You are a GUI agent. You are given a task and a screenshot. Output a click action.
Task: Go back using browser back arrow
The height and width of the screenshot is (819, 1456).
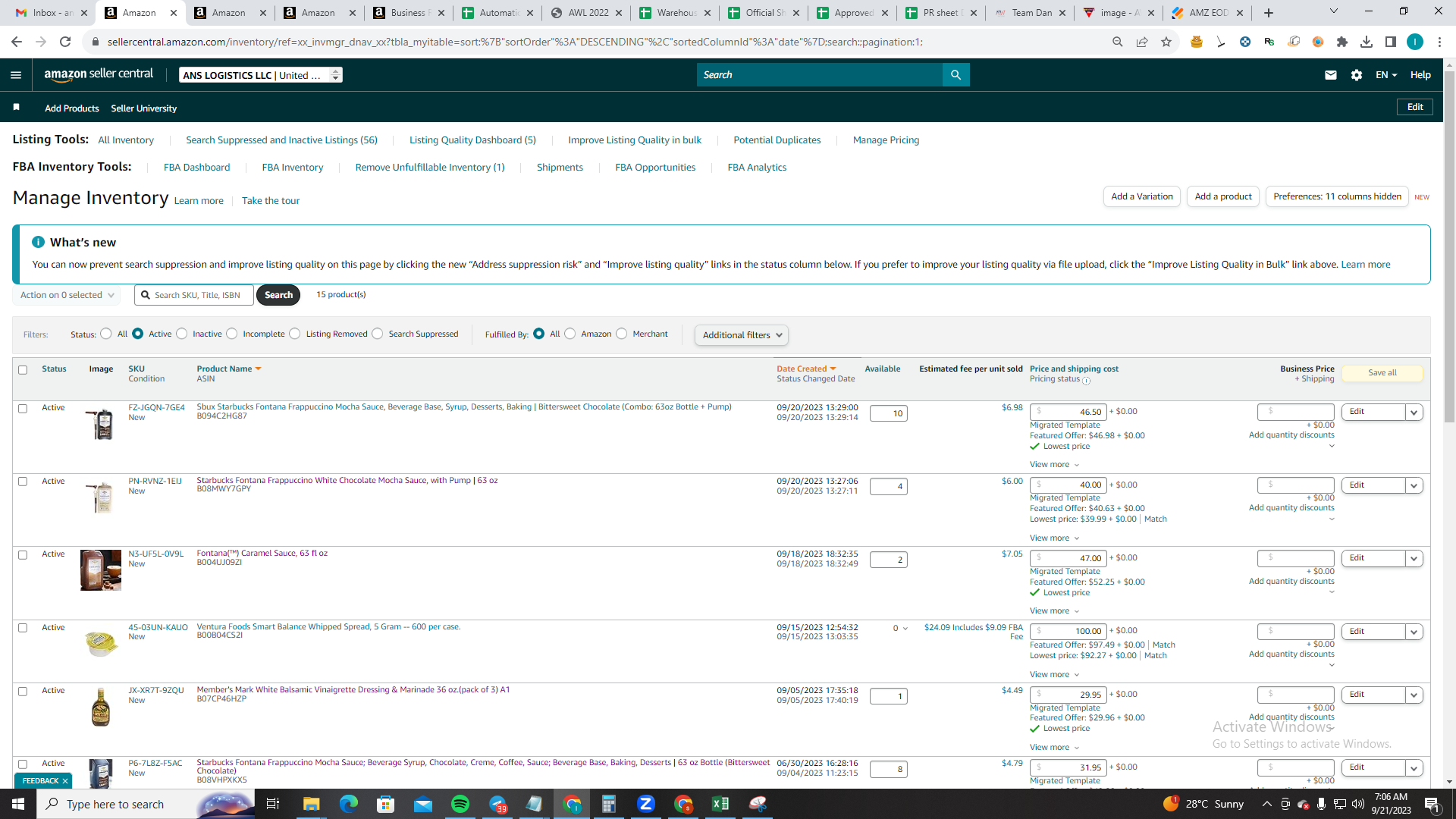point(17,42)
